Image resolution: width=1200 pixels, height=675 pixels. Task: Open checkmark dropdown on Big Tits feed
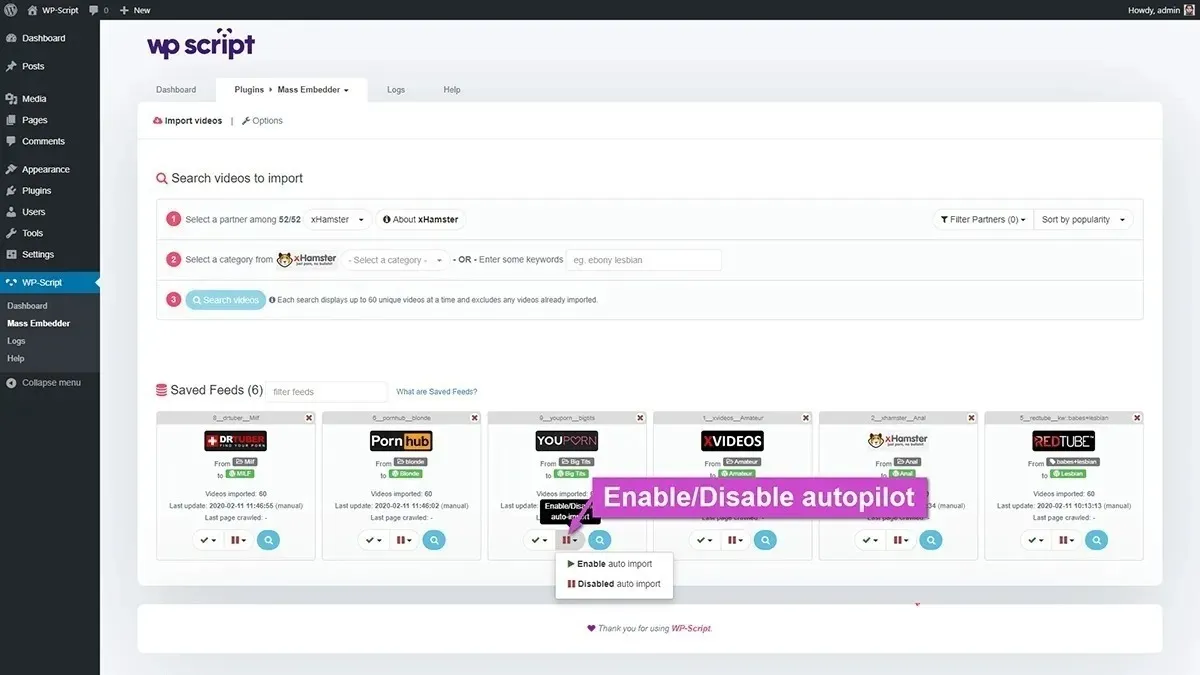click(539, 540)
